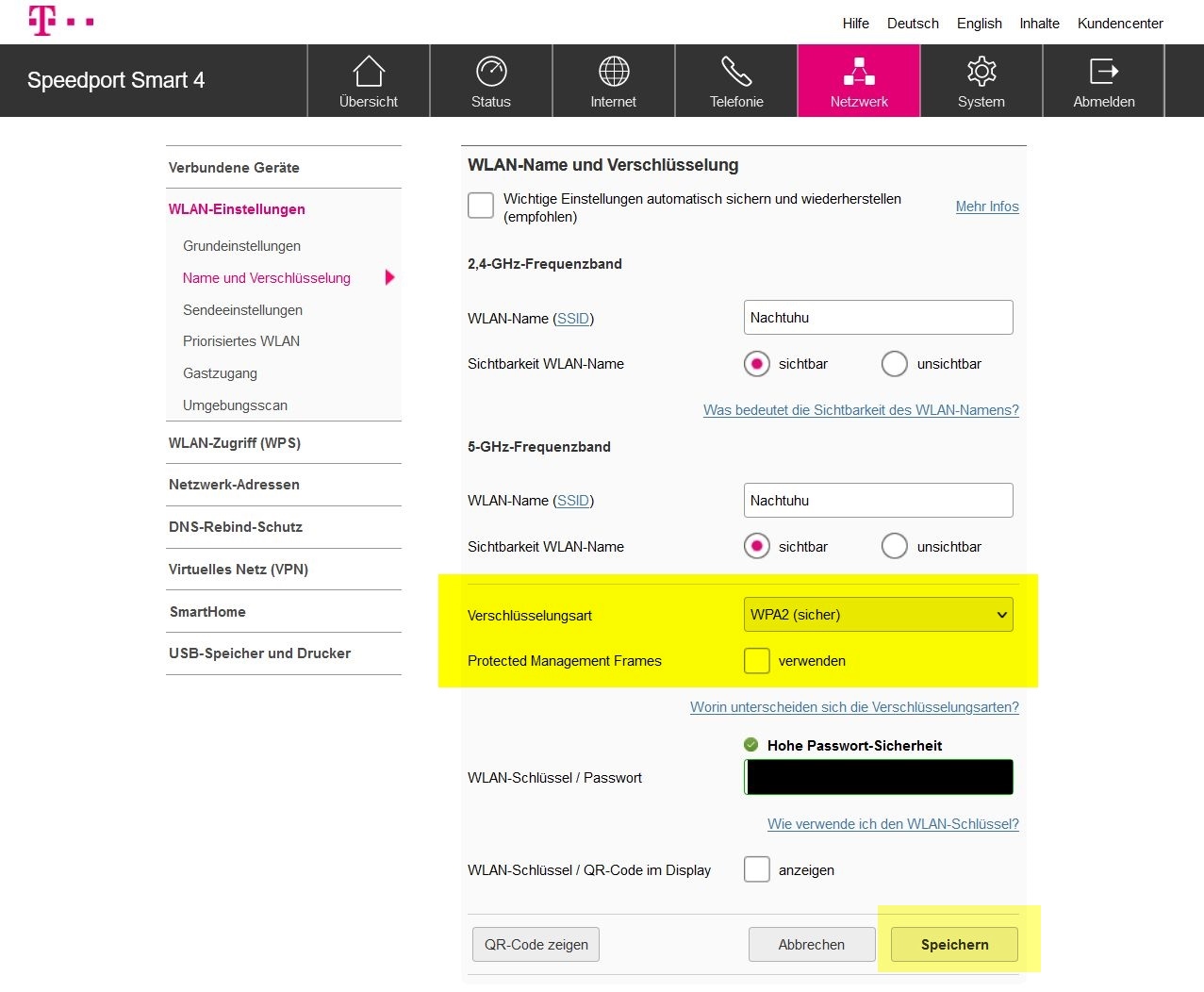This screenshot has width=1204, height=992.
Task: Open Name und Verschlüsselung submenu item
Action: click(x=267, y=278)
